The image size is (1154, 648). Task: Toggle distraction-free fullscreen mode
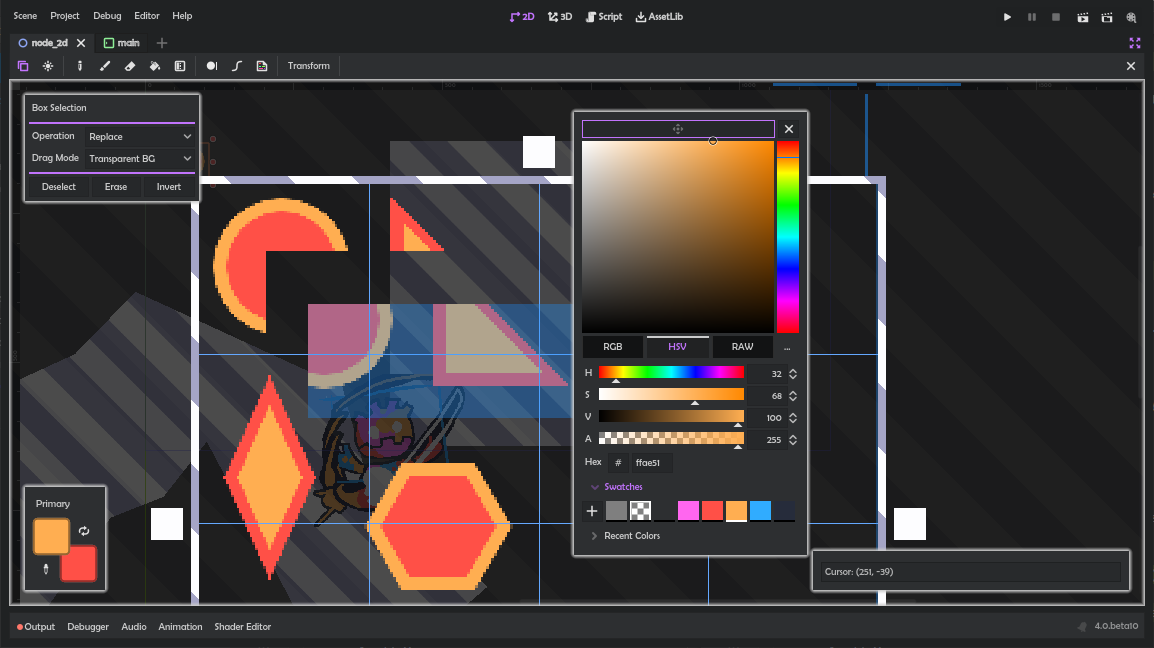1134,43
